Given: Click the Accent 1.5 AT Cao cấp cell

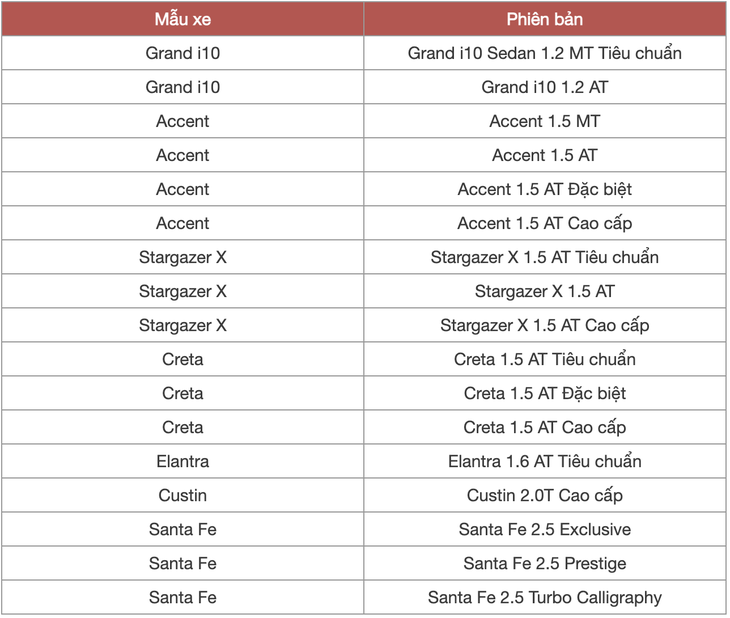Looking at the screenshot, I should (x=545, y=223).
